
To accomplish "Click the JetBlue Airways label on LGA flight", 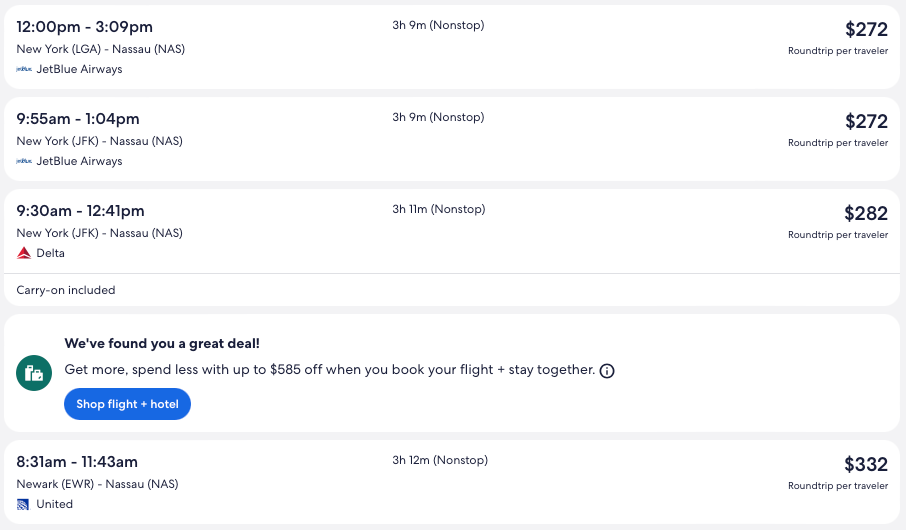I will (x=79, y=70).
